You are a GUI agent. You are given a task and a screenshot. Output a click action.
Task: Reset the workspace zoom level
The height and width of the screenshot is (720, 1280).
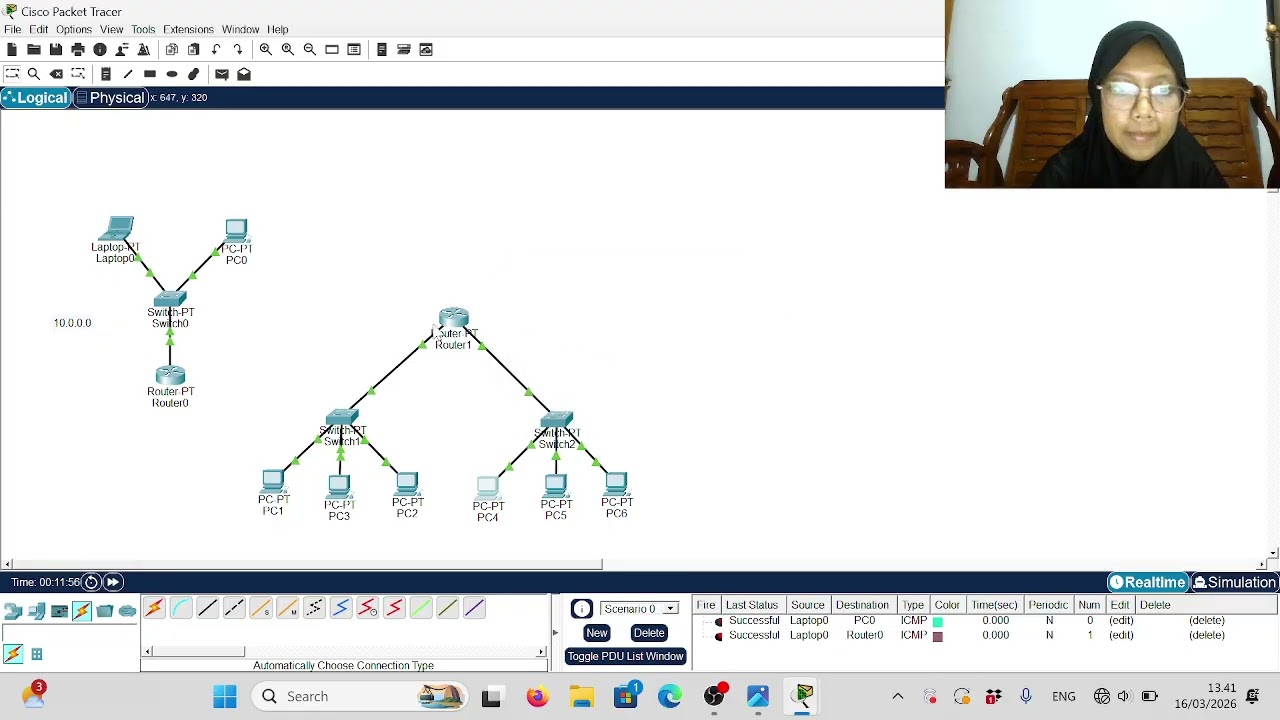(288, 49)
